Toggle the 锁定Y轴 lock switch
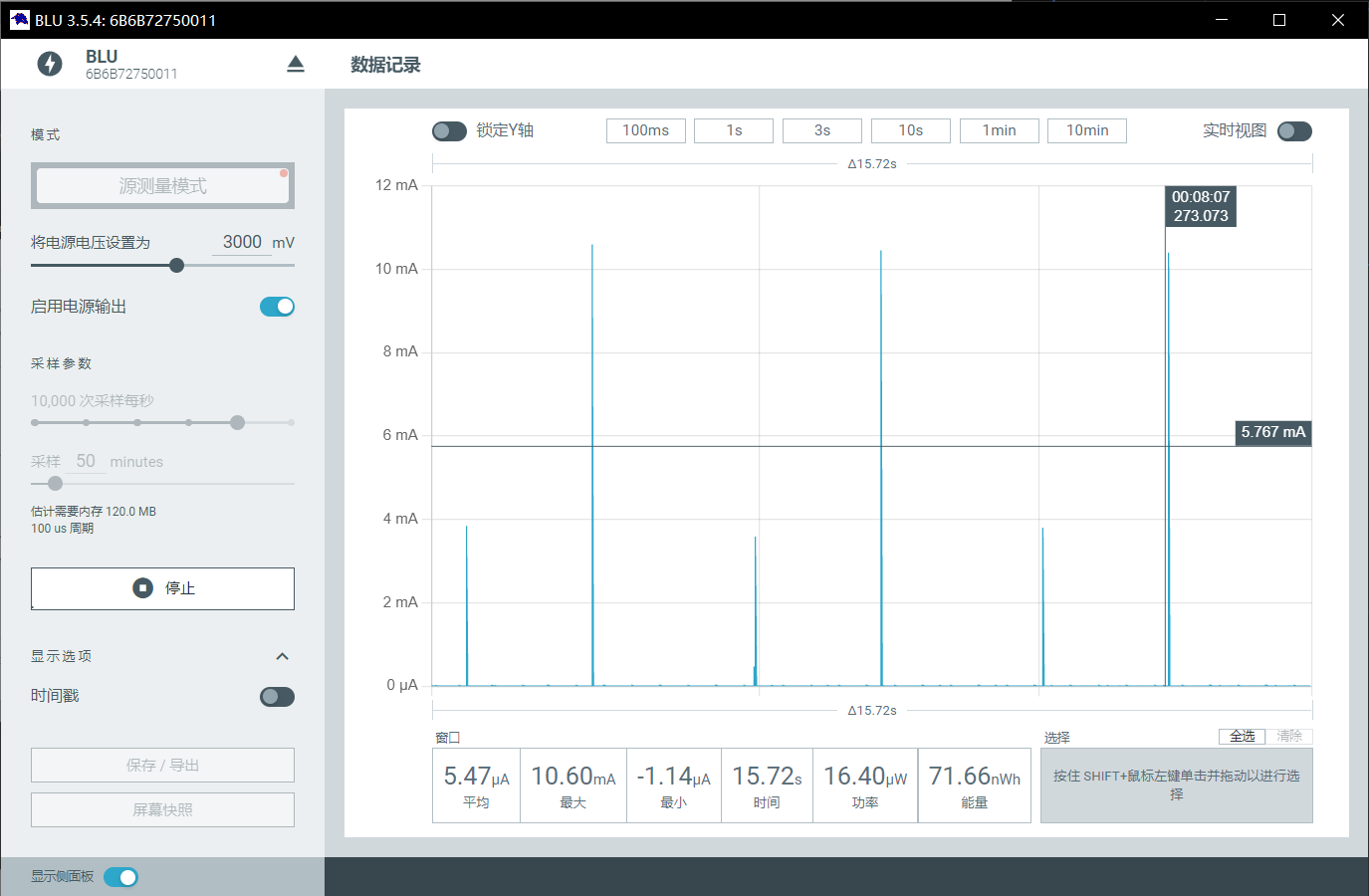 coord(449,131)
